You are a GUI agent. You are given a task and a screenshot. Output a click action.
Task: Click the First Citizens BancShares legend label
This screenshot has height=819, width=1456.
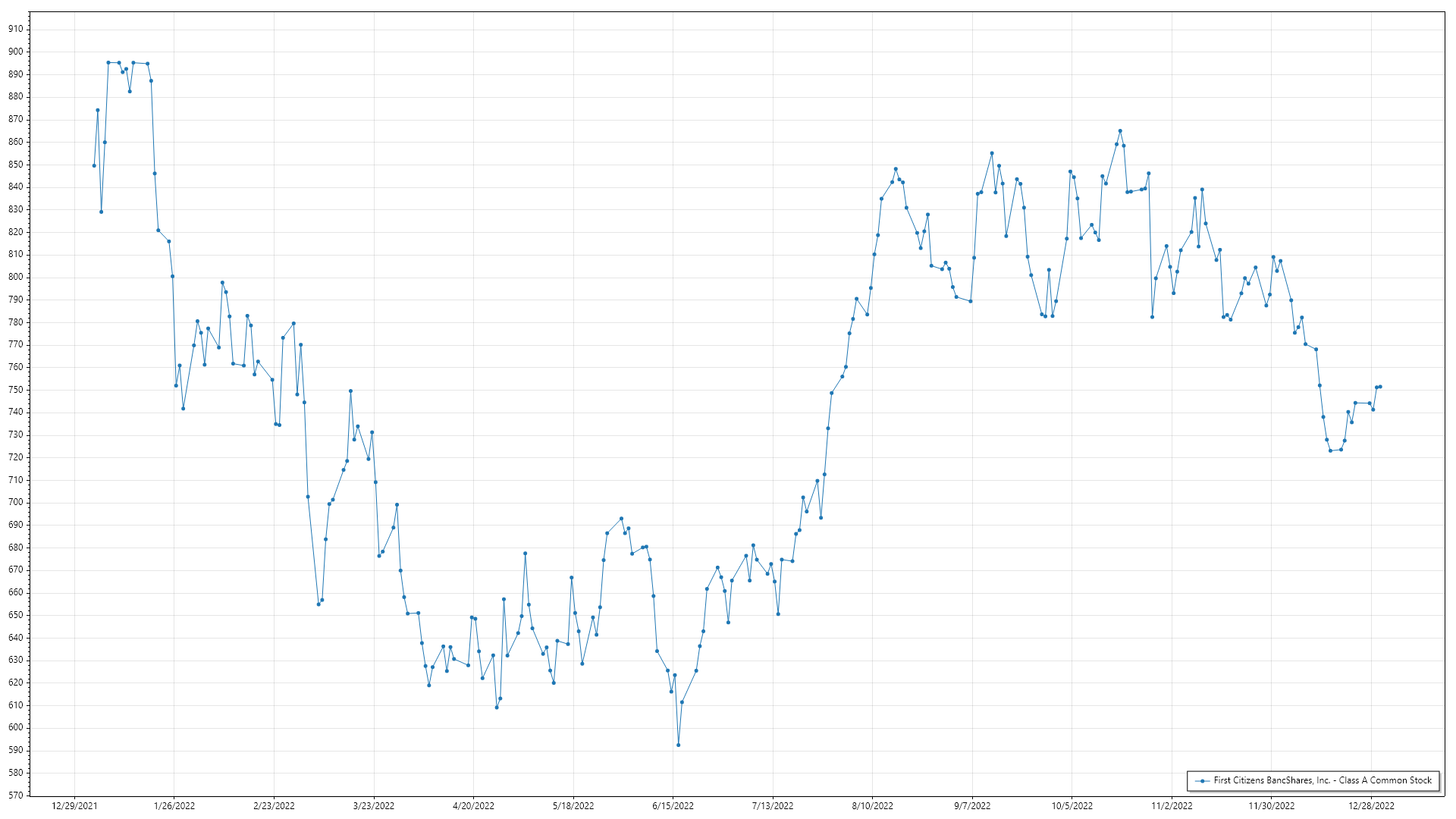click(1323, 780)
